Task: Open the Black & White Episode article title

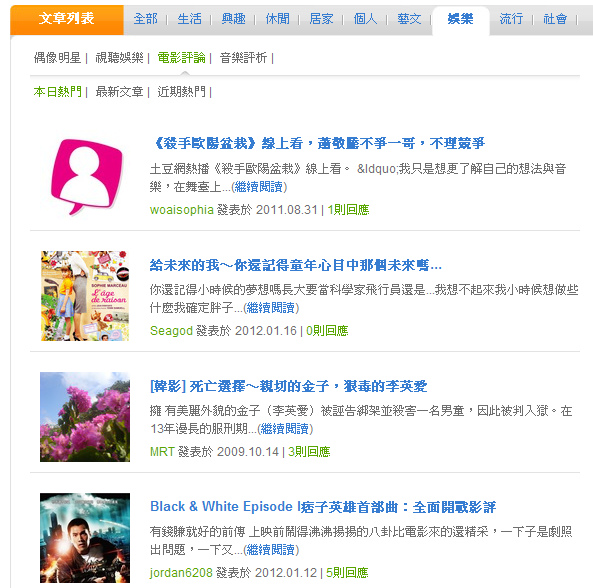Action: [x=323, y=507]
